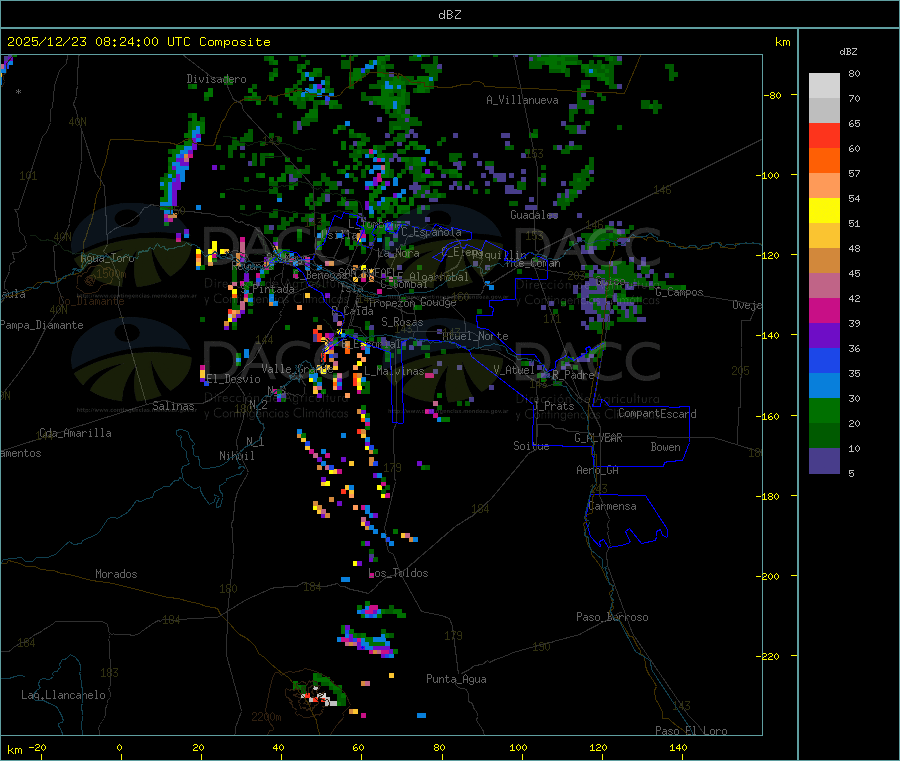Click the Algarrobal map label
Screen dimensions: 900x761
coord(439,277)
